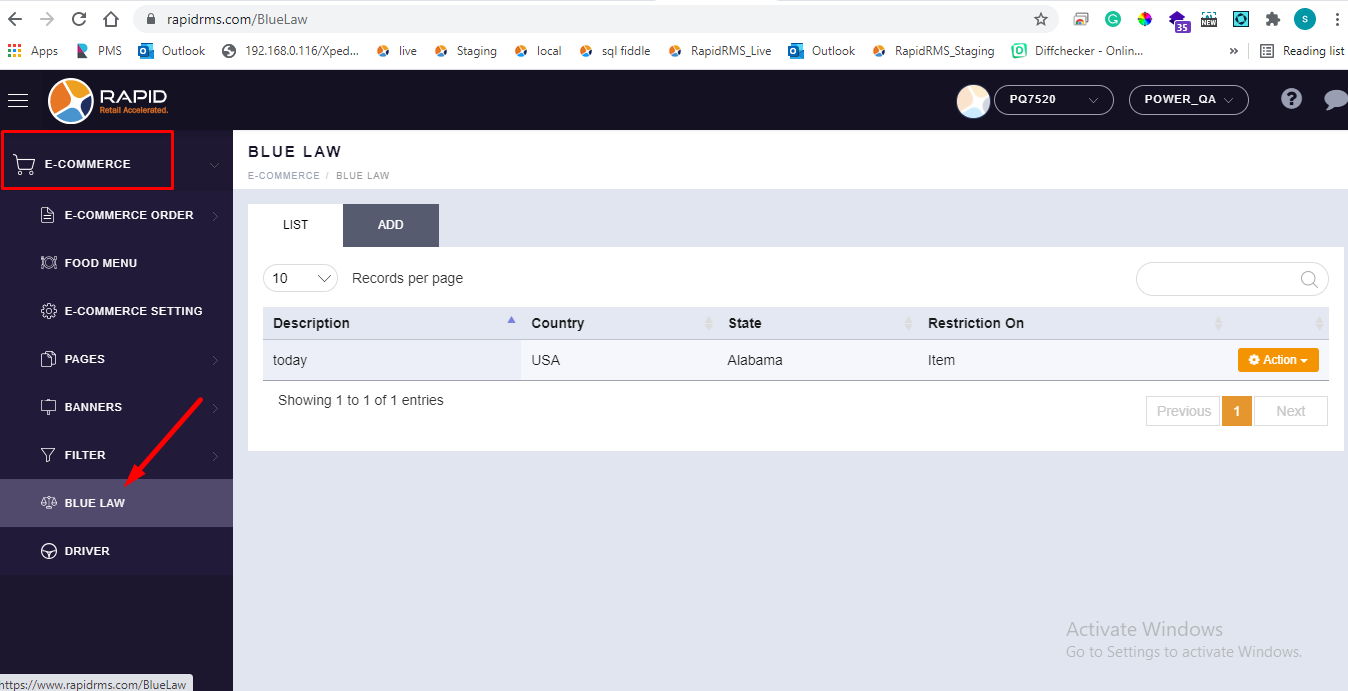Open the chat bubble icon
Screen dimensions: 1348x691
coord(1335,100)
